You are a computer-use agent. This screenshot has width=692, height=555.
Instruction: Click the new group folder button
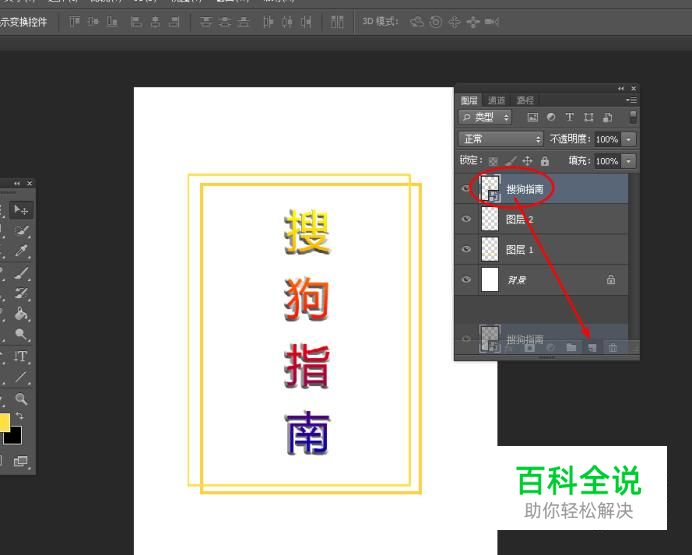(572, 348)
